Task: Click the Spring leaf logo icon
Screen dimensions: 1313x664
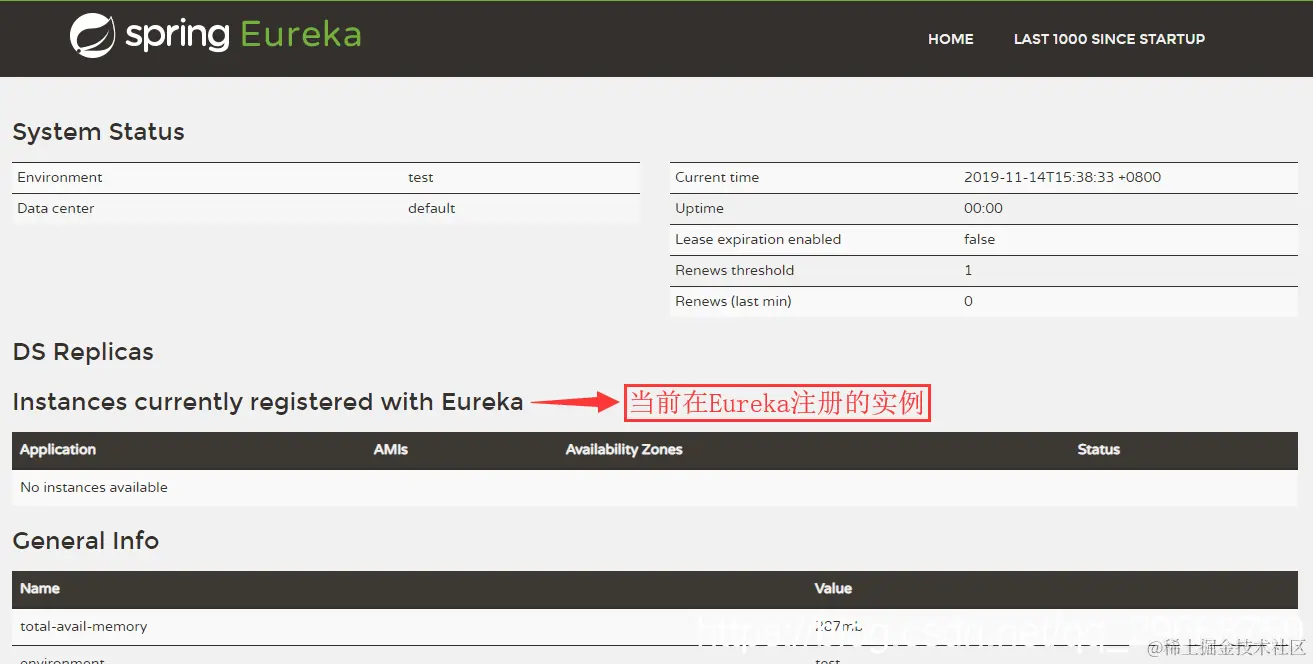Action: click(92, 35)
